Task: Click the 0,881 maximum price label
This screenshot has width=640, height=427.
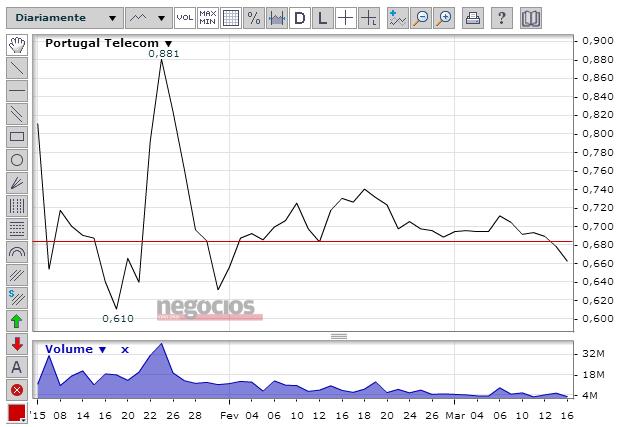Action: [164, 54]
